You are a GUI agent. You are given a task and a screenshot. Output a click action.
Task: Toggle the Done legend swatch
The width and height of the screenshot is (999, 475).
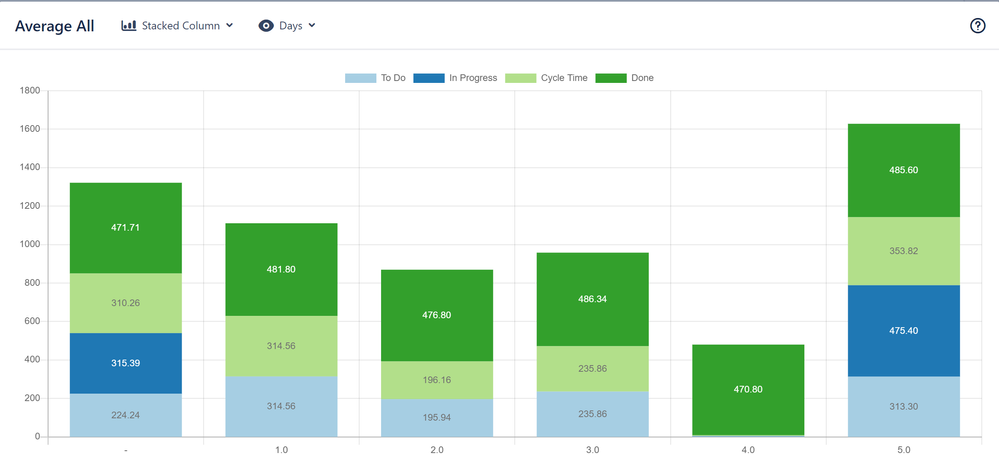tap(610, 78)
